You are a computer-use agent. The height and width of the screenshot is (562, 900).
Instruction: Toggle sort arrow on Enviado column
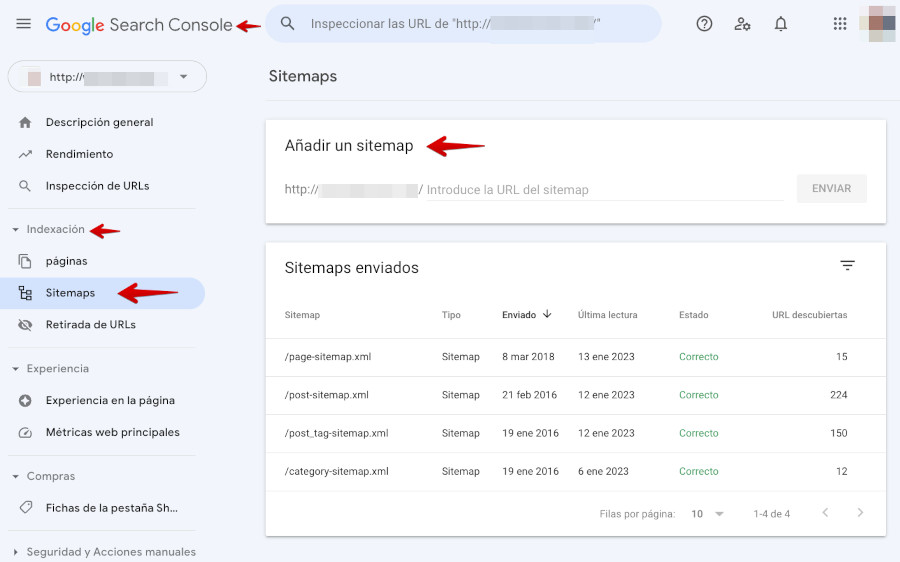tap(547, 314)
